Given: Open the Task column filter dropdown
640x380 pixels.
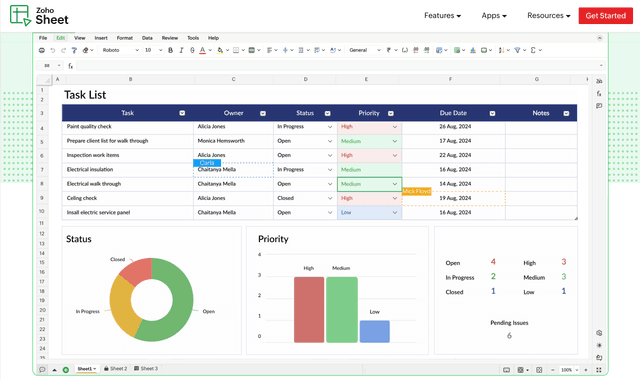Looking at the screenshot, I should [182, 113].
